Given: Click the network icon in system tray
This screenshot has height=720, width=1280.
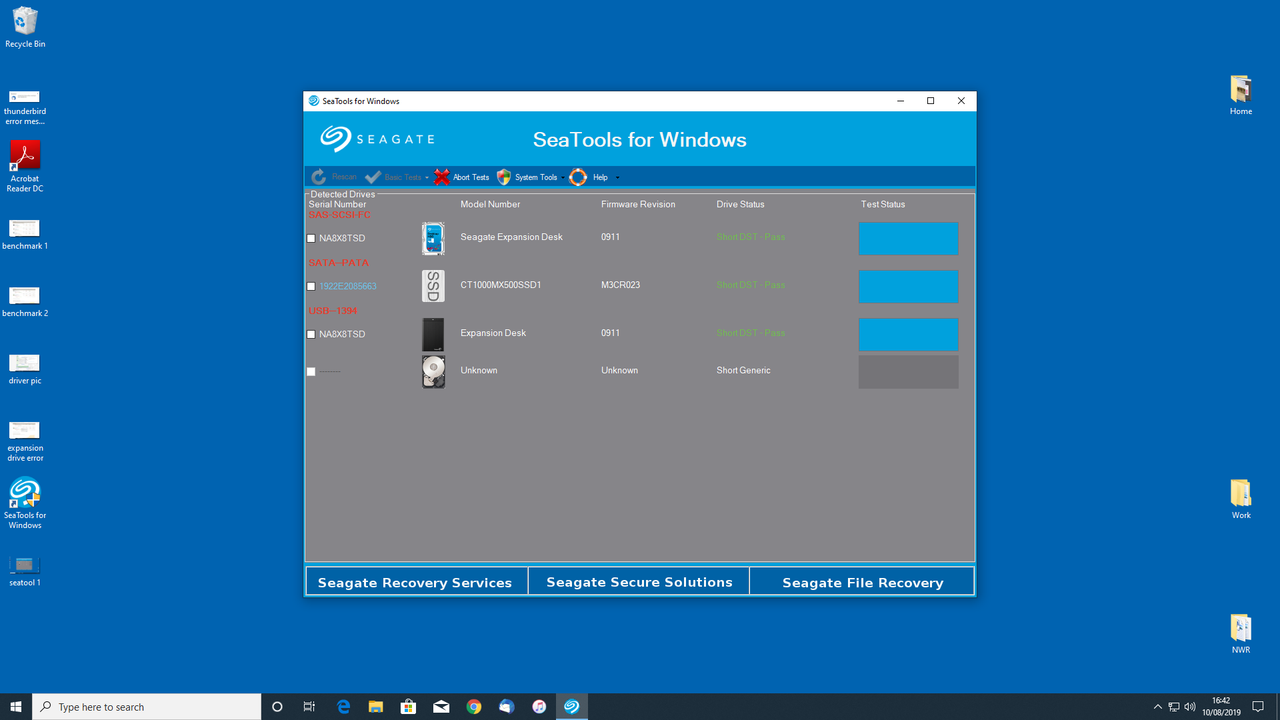Looking at the screenshot, I should (1174, 706).
